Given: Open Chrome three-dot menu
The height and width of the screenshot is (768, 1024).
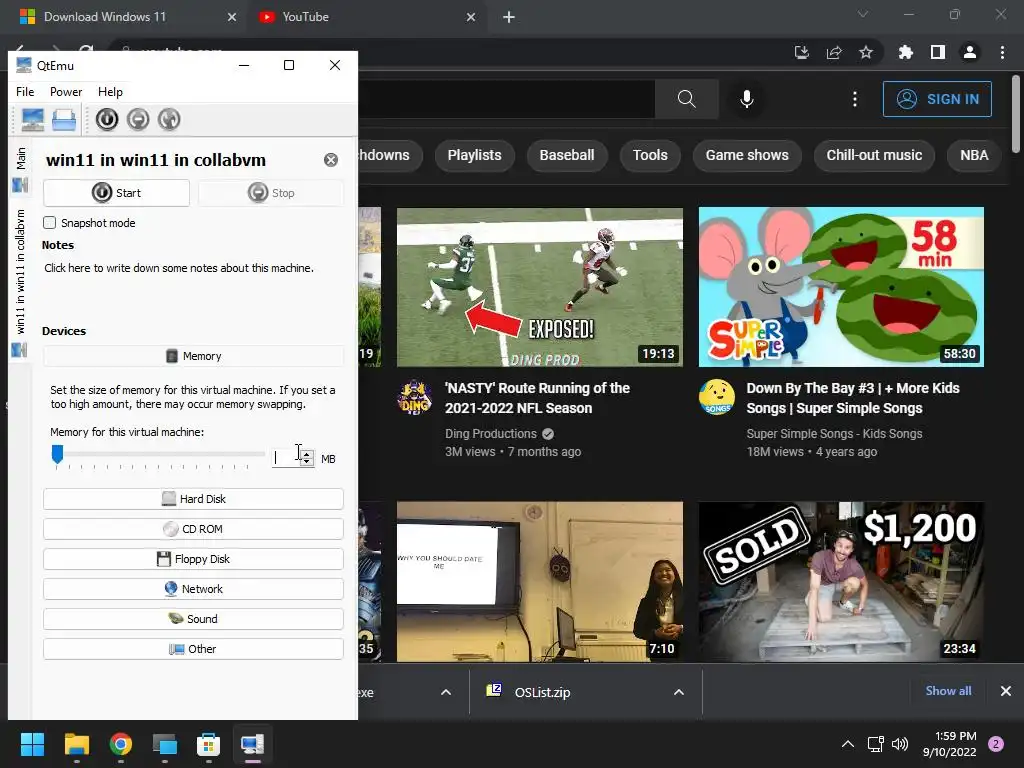Looking at the screenshot, I should (x=1002, y=52).
